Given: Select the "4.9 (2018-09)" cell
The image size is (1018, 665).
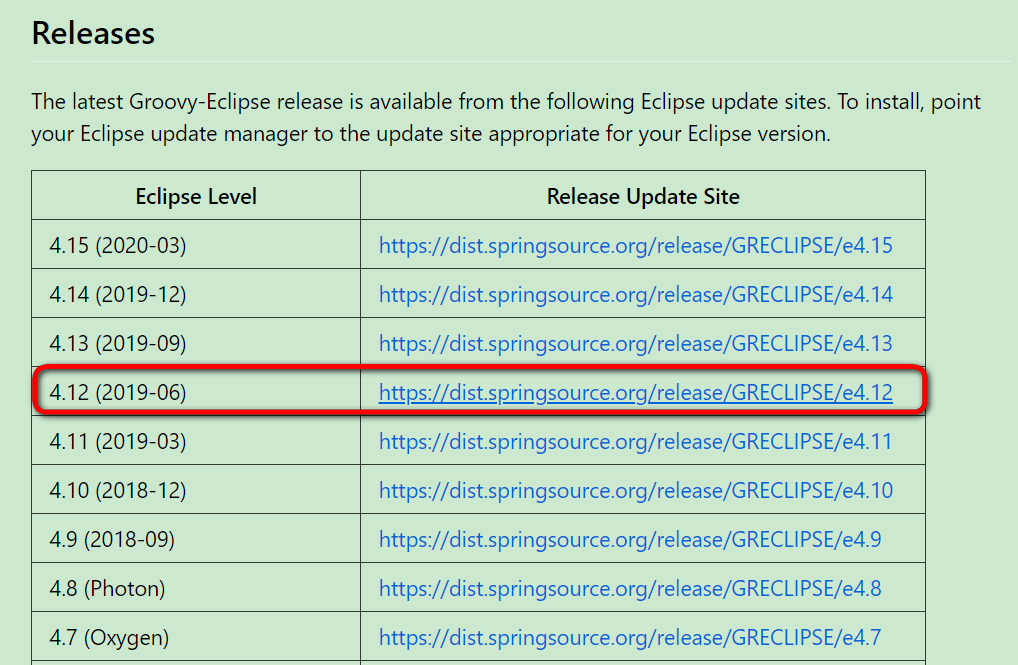Looking at the screenshot, I should [196, 538].
